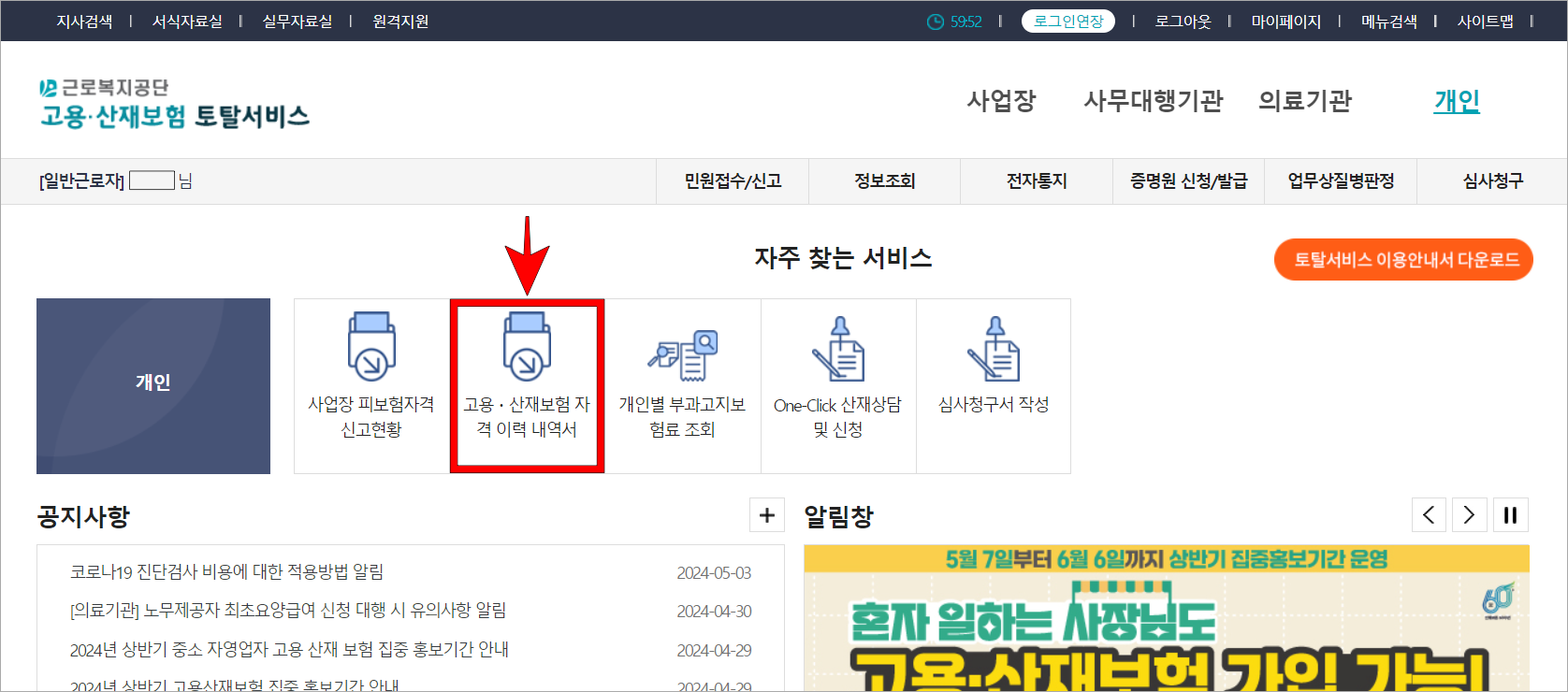1568x692 pixels.
Task: Click notice date 2024-04-30
Action: (714, 612)
